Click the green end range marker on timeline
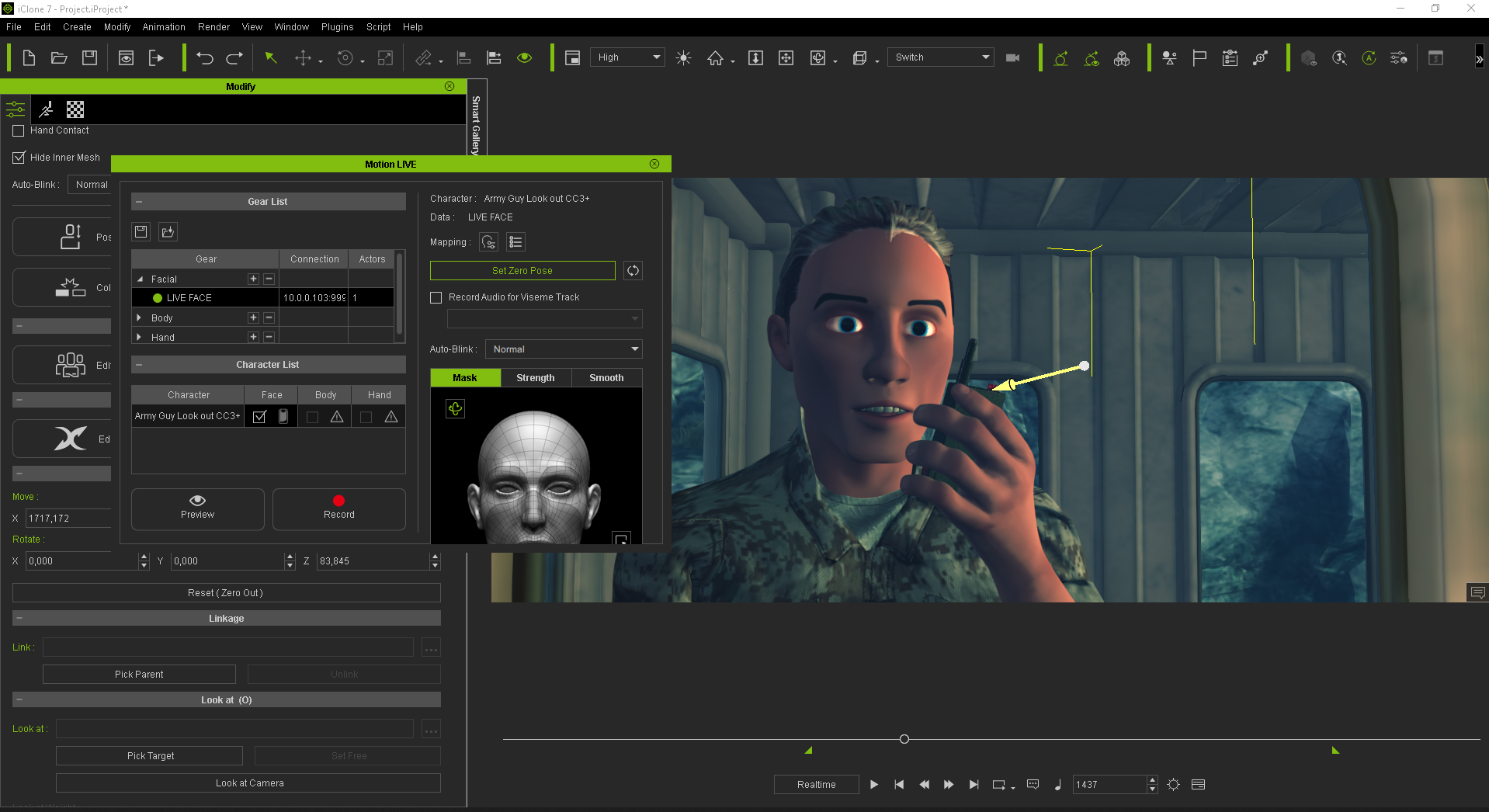 click(x=1335, y=751)
